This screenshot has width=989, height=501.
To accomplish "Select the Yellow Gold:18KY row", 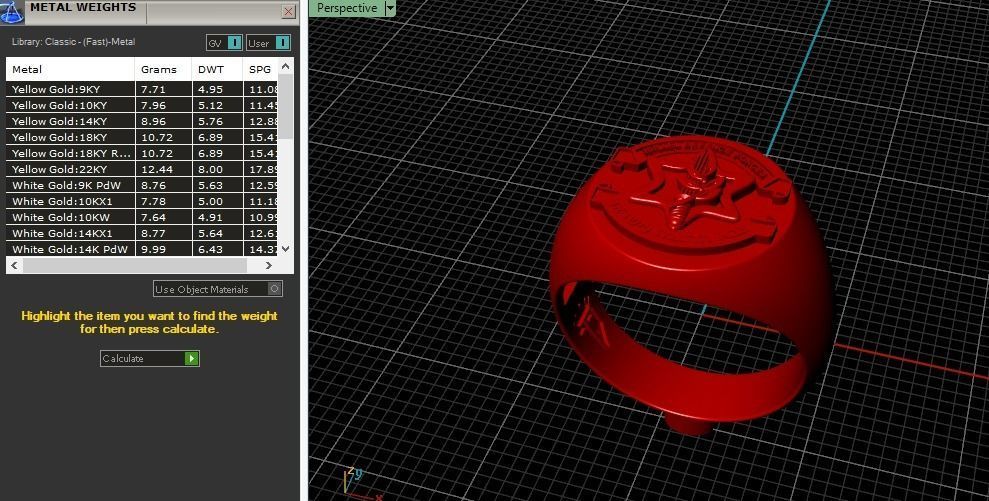I will (x=142, y=137).
